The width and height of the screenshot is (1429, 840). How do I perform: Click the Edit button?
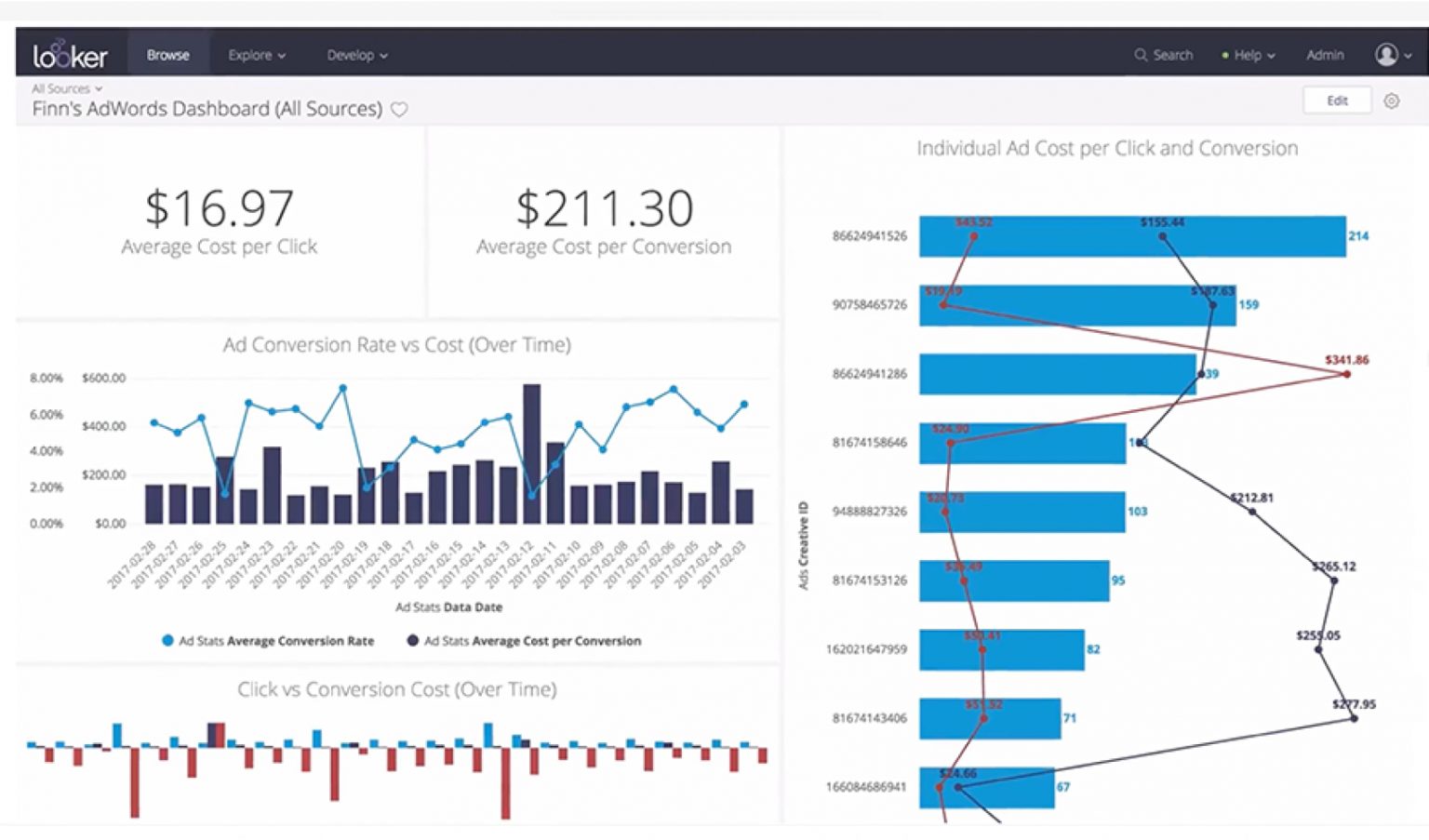[1338, 100]
